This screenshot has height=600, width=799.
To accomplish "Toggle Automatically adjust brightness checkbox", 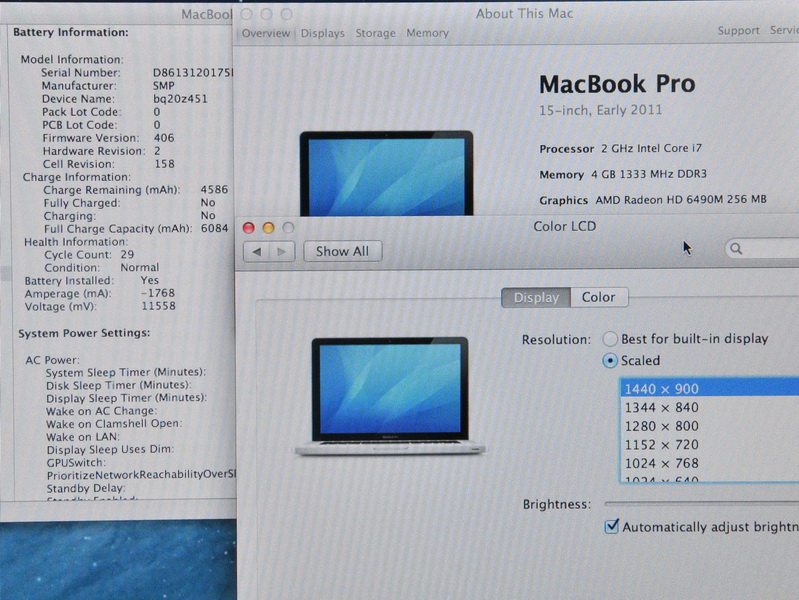I will coord(611,526).
